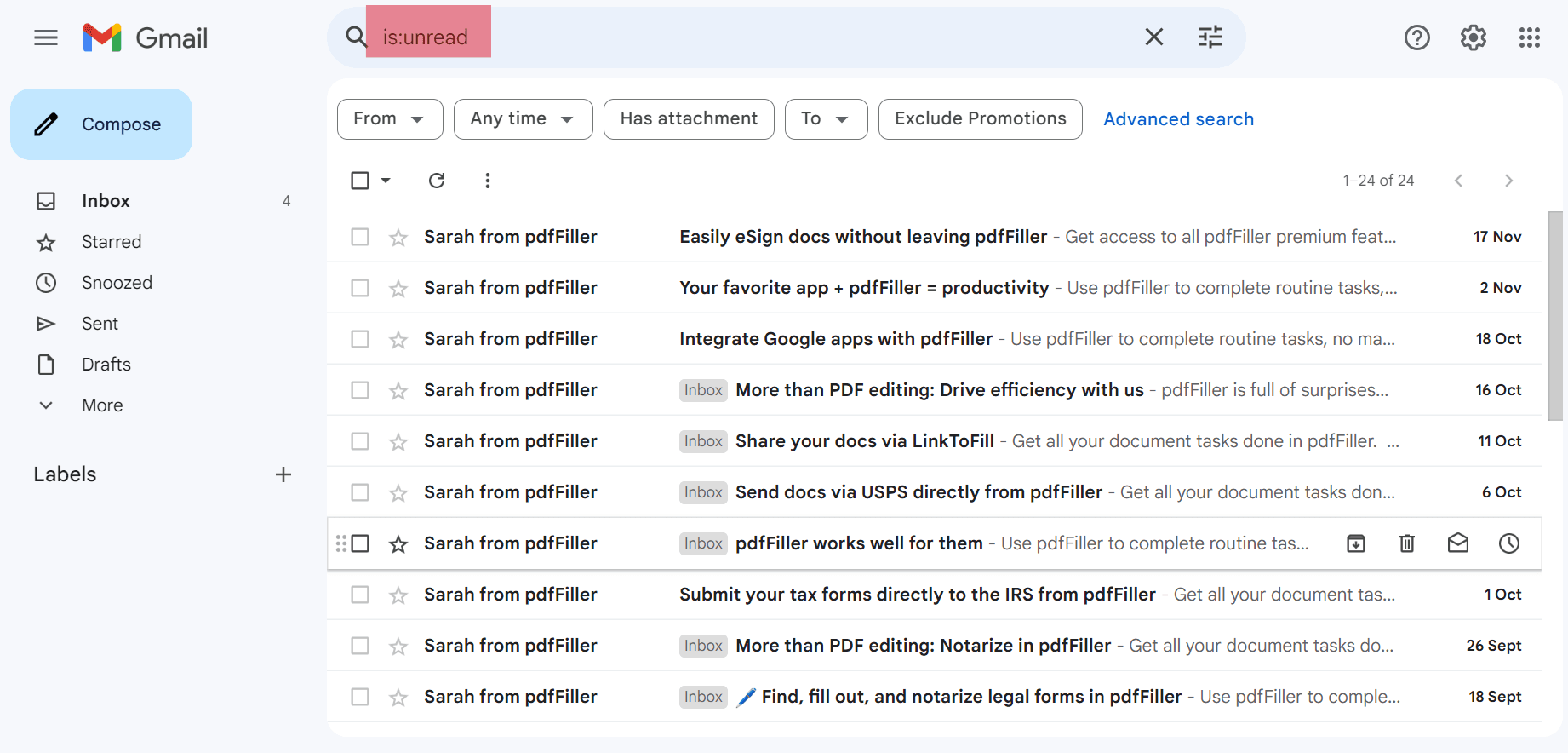This screenshot has width=1568, height=753.
Task: Tick checkbox for 'Submit your tax forms' email
Action: tap(360, 595)
